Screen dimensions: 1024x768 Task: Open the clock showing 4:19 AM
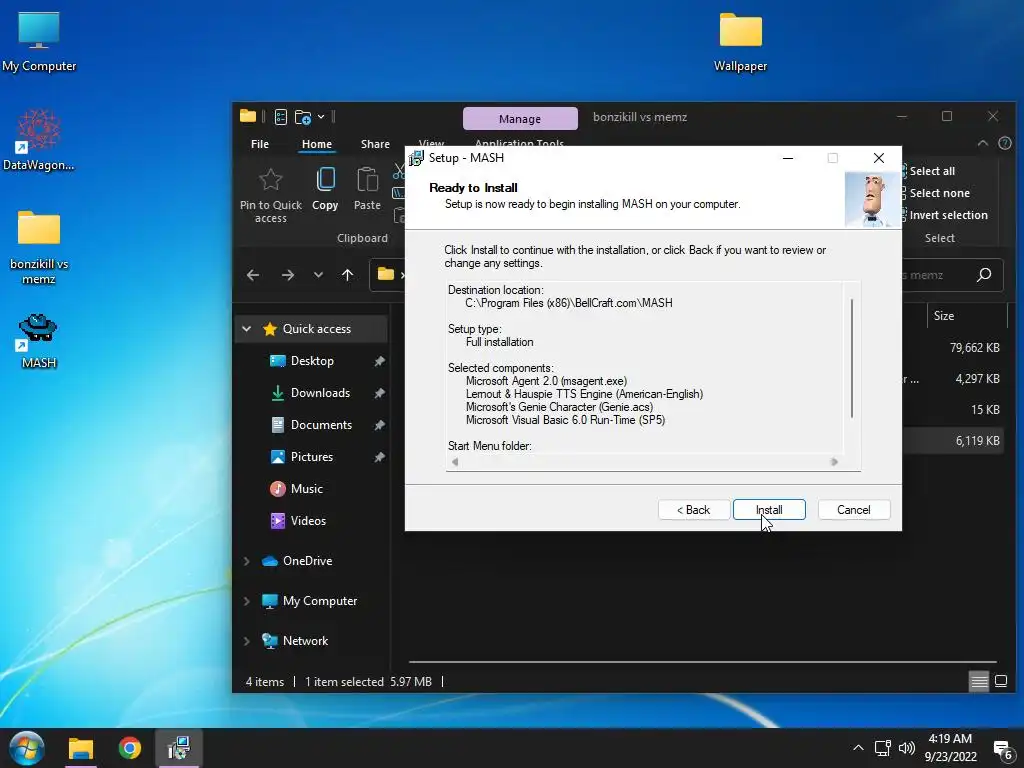[x=951, y=748]
